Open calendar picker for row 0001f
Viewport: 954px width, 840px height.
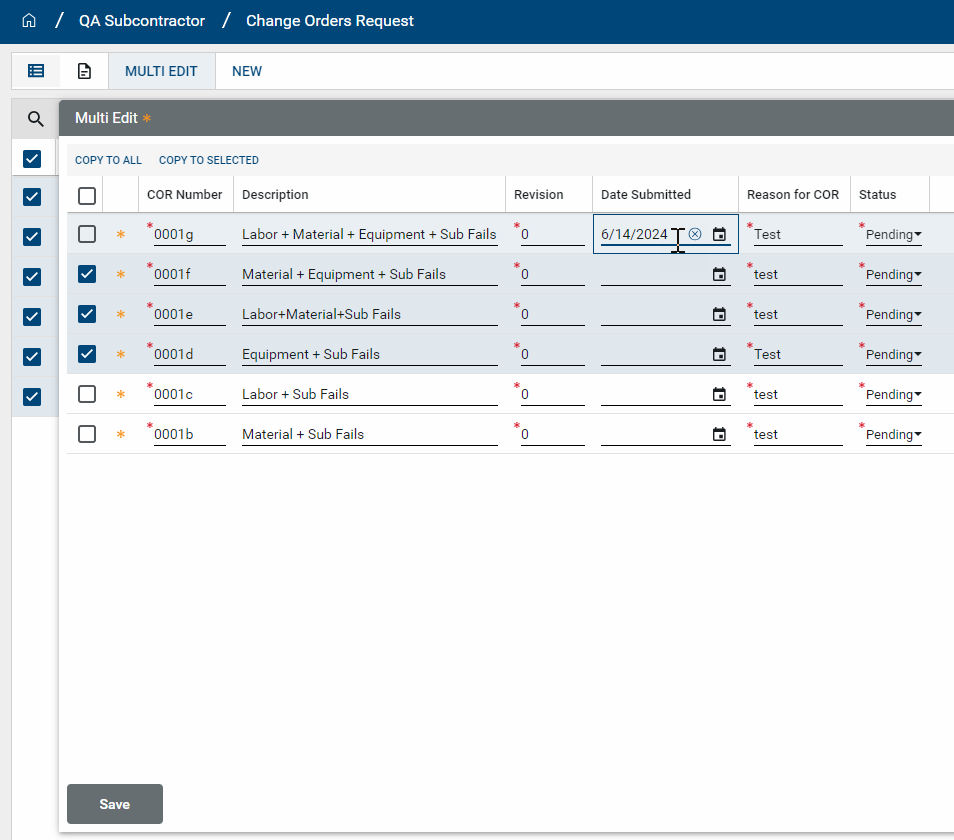(x=719, y=274)
